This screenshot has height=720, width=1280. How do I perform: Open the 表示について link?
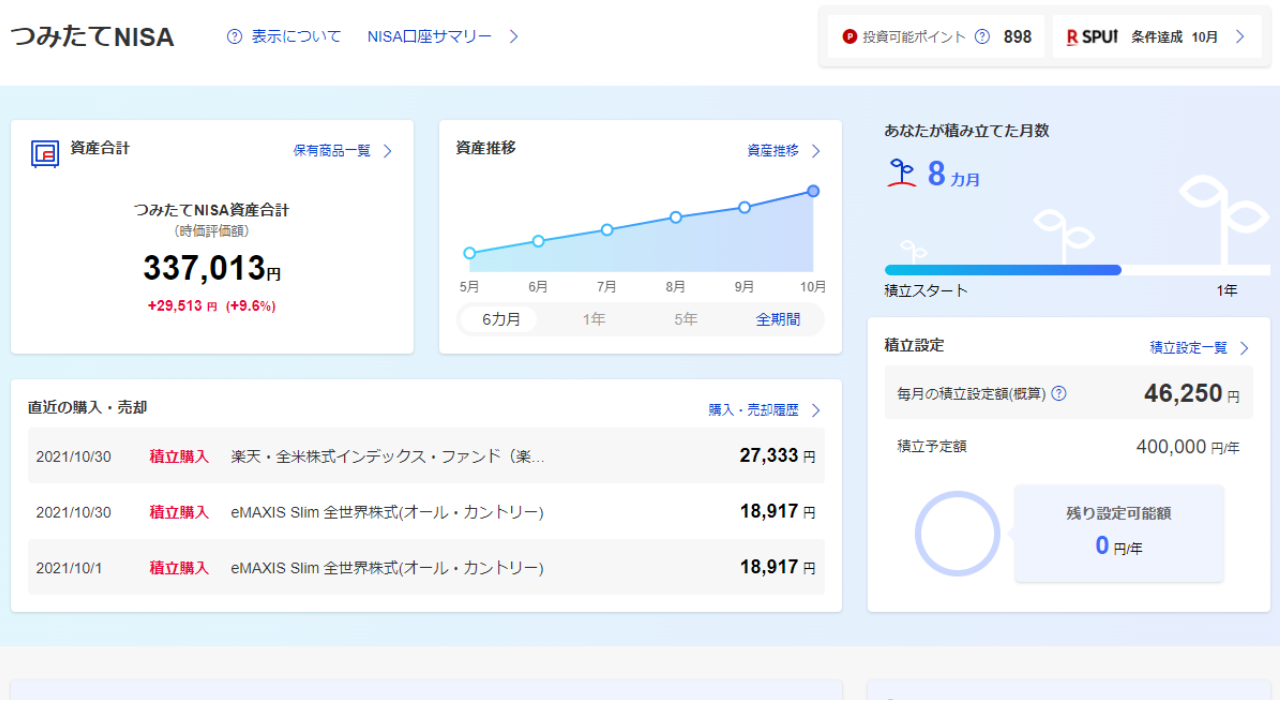296,37
